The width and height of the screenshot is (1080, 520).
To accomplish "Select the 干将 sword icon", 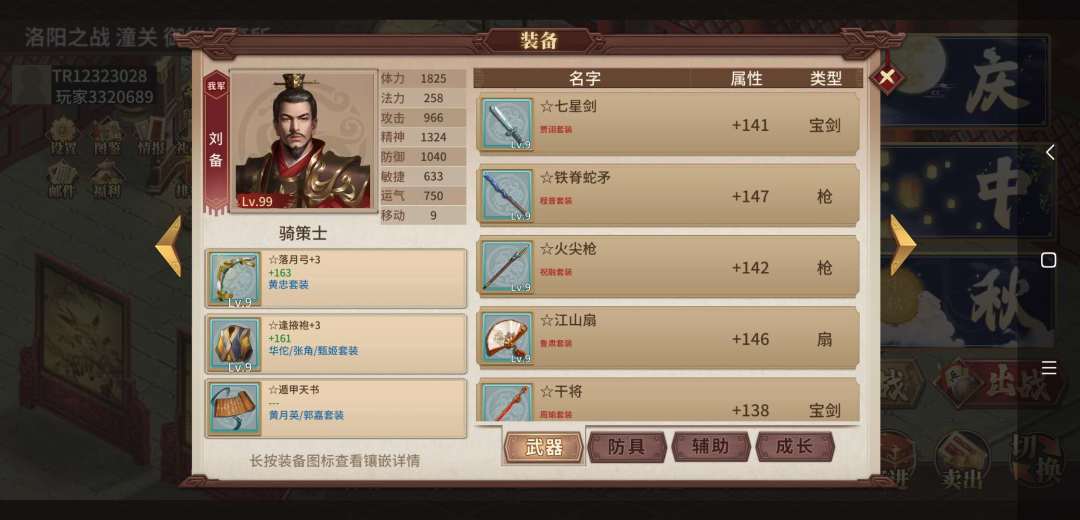I will click(x=507, y=402).
